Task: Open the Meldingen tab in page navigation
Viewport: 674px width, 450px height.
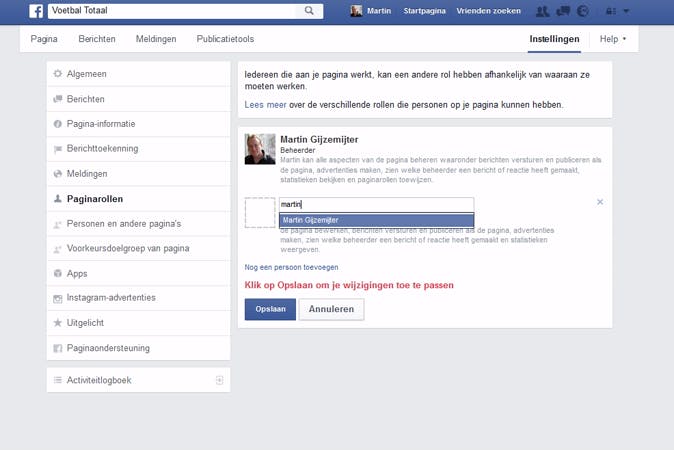Action: pyautogui.click(x=156, y=39)
